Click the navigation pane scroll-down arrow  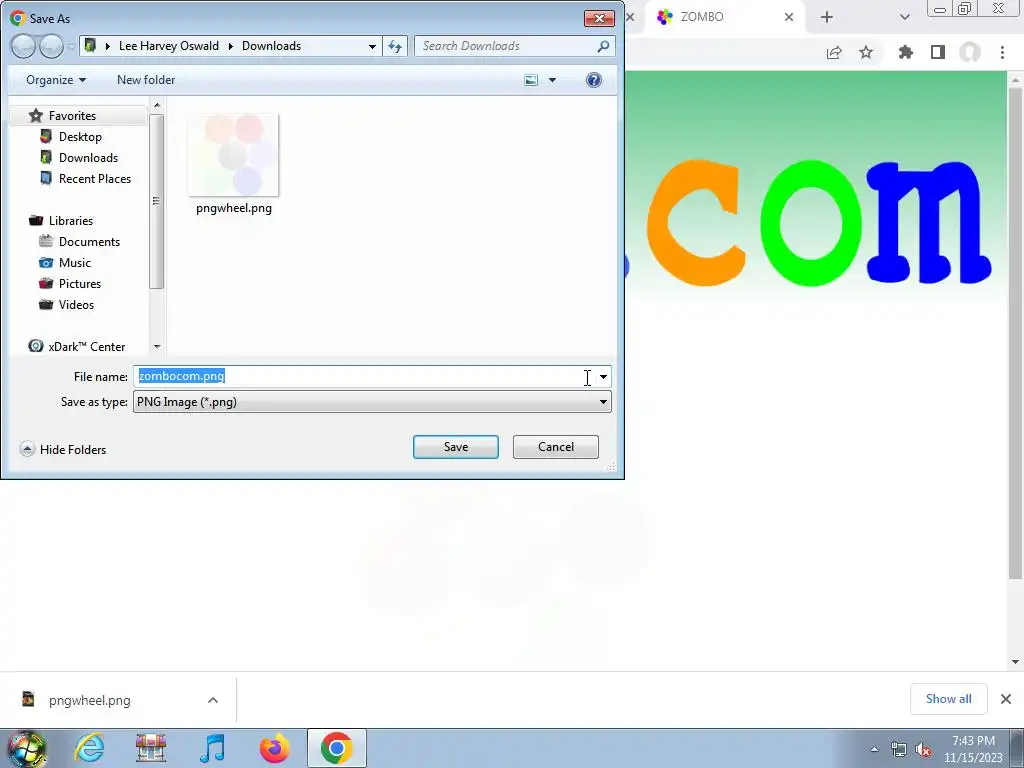(157, 347)
